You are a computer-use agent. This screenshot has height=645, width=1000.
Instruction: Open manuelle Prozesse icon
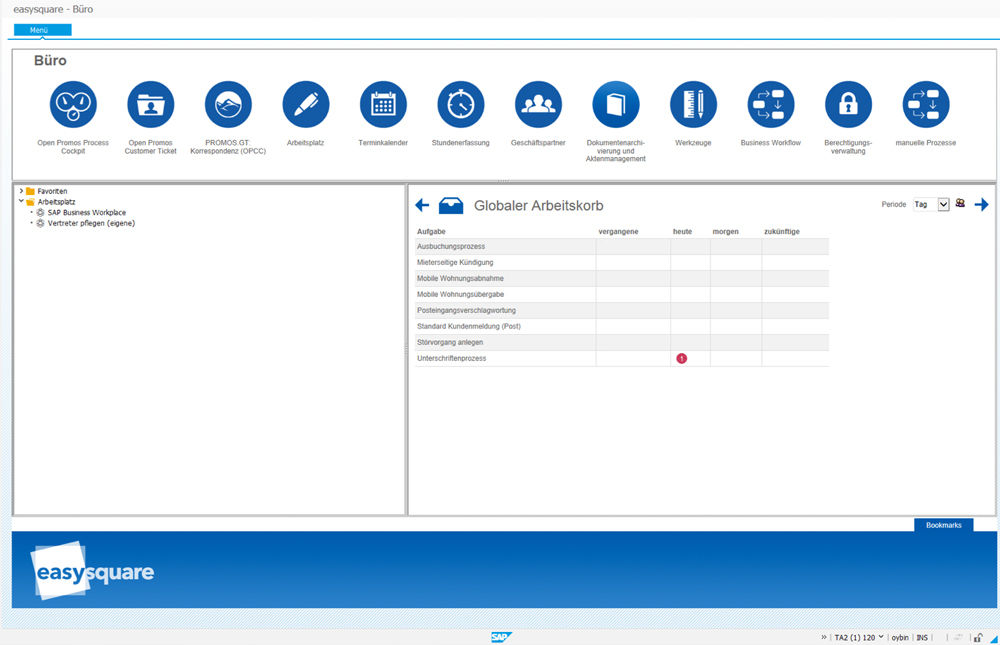[926, 105]
